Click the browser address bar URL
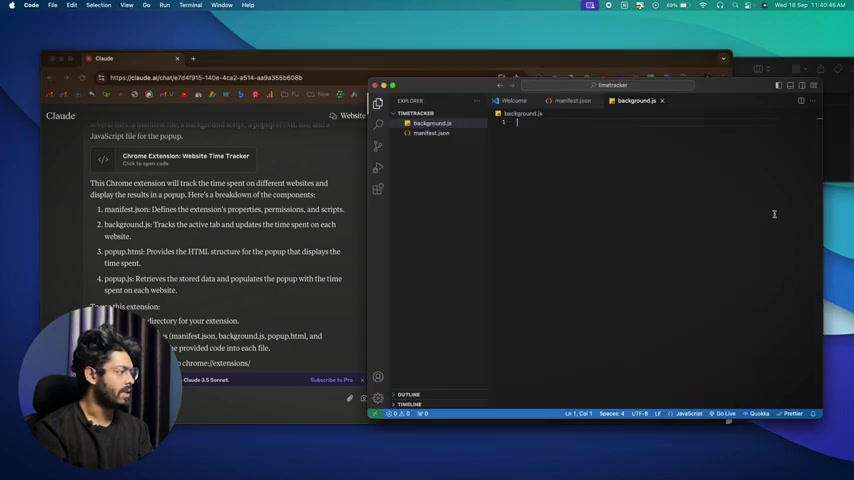854x480 pixels. pyautogui.click(x=206, y=78)
